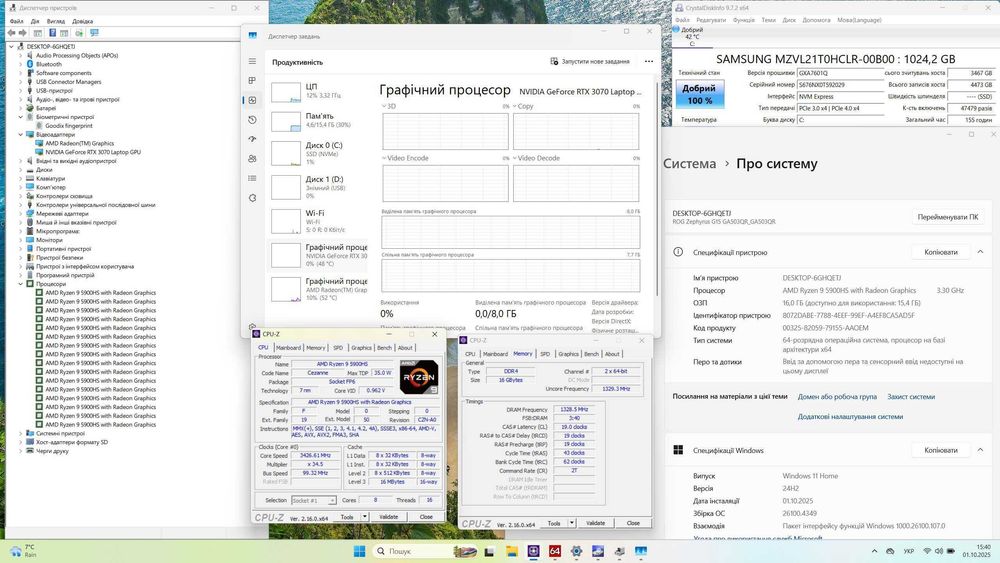Collapse the Специфікації пристрою section chevron
Image resolution: width=1000 pixels, height=563 pixels.
[x=980, y=252]
